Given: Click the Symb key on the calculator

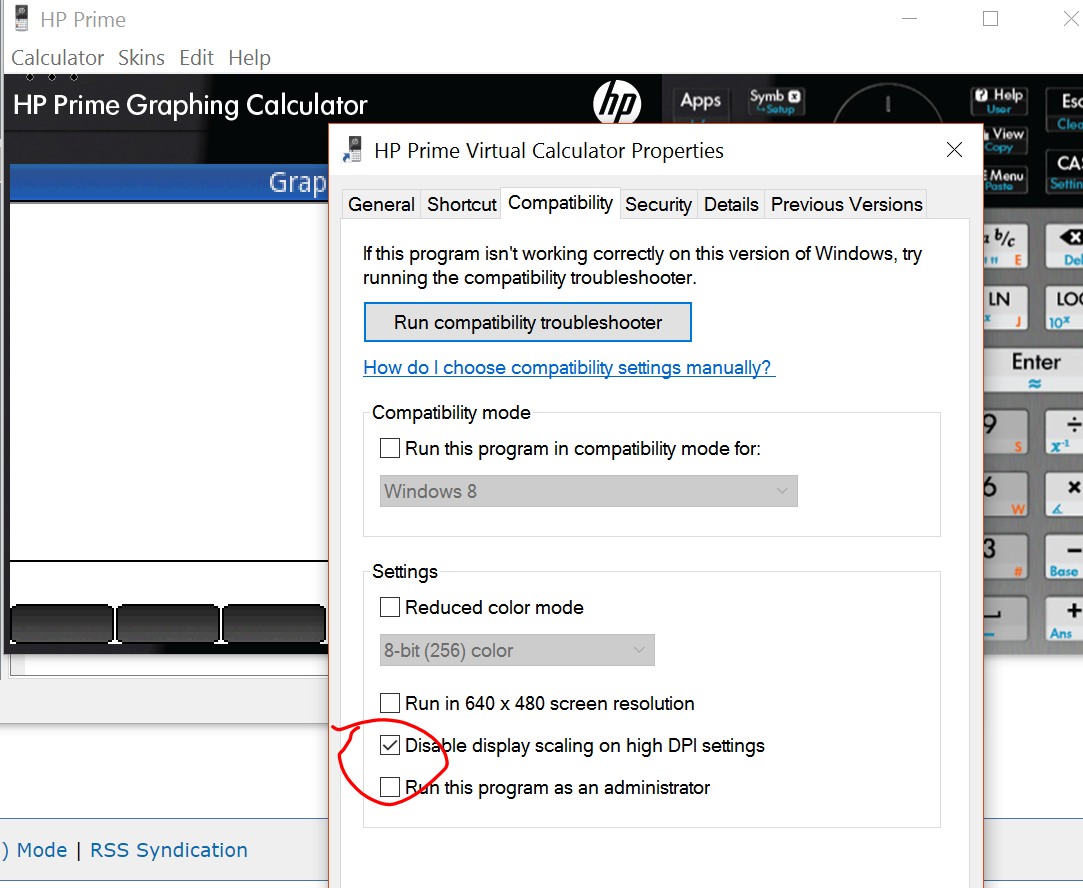Looking at the screenshot, I should coord(775,102).
